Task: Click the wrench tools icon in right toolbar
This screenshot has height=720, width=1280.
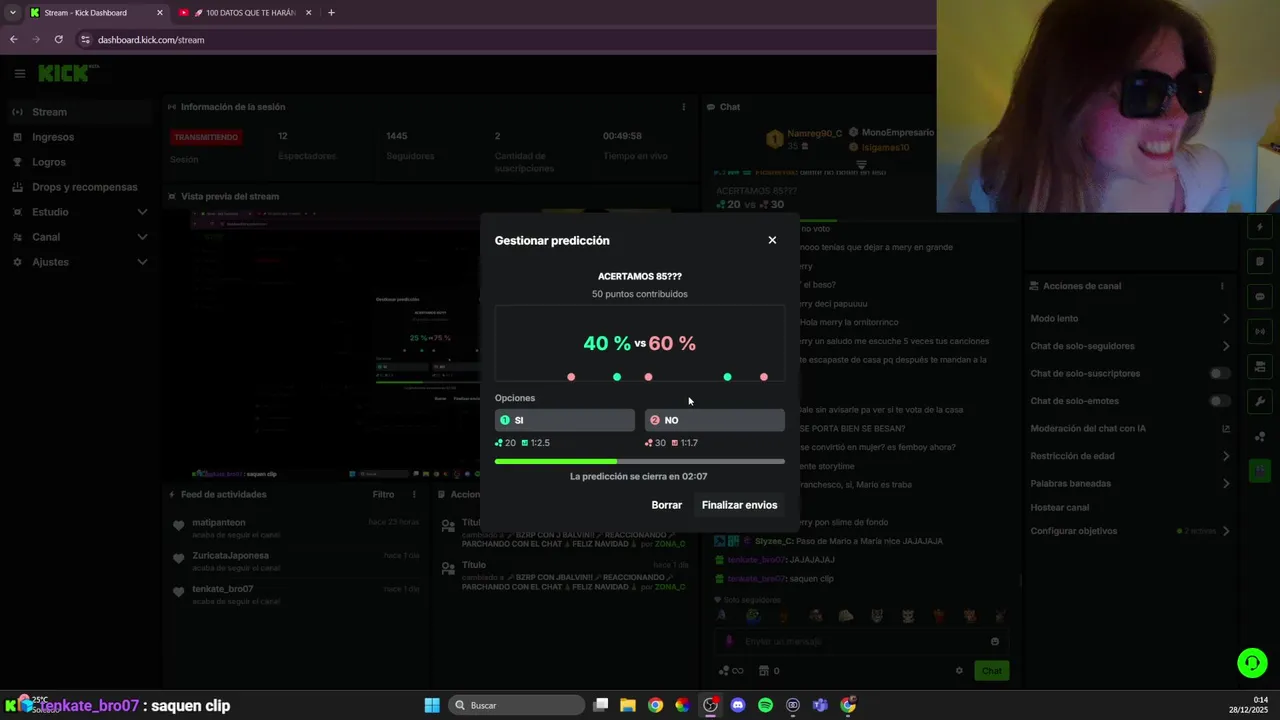Action: [x=1260, y=401]
